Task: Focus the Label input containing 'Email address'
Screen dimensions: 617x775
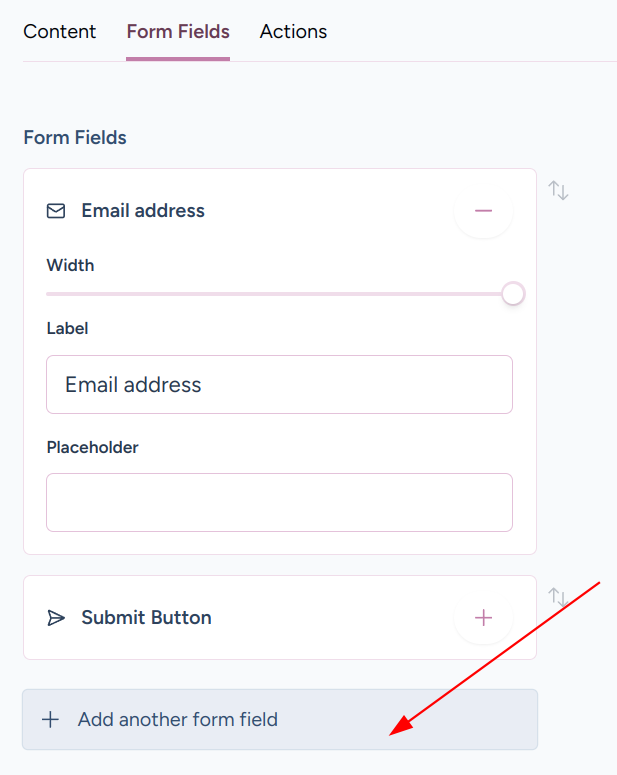Action: [279, 384]
